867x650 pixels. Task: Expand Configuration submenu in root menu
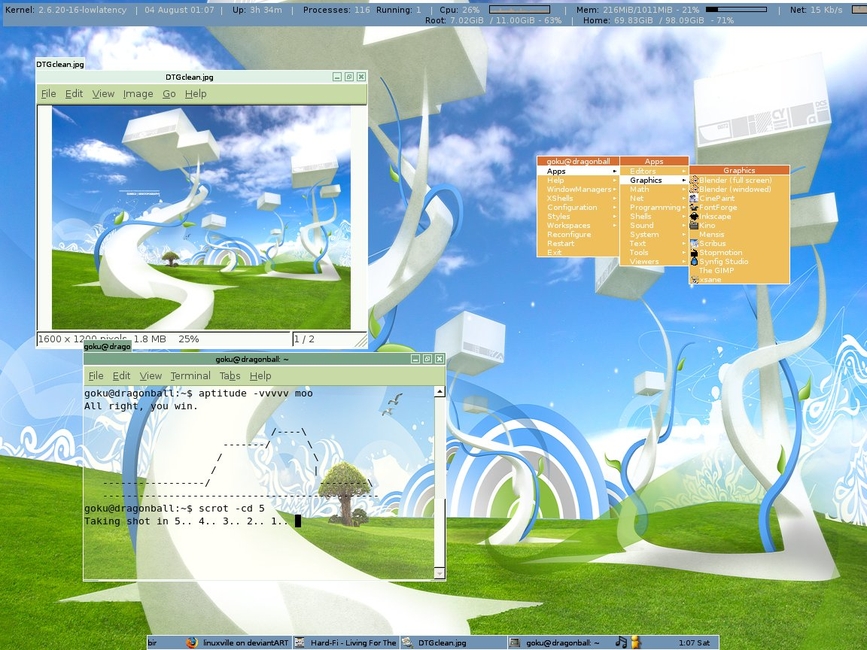pos(578,207)
